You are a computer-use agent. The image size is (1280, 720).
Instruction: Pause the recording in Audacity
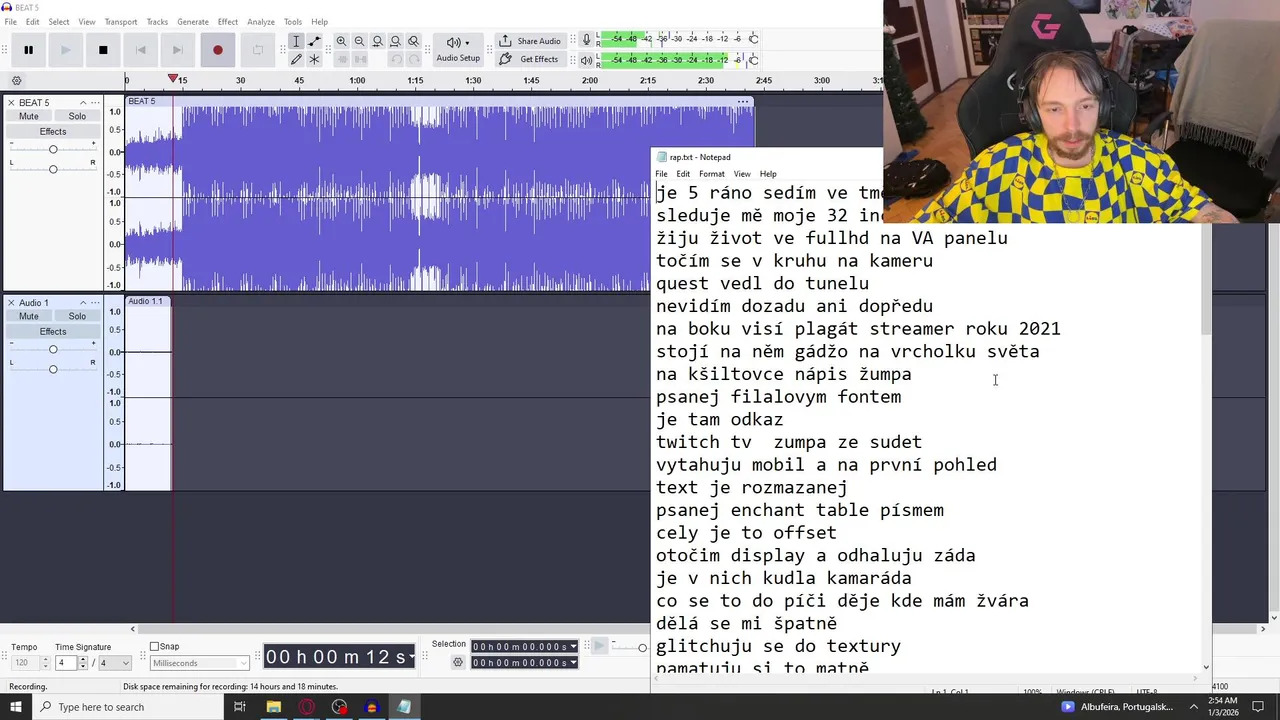[x=28, y=50]
